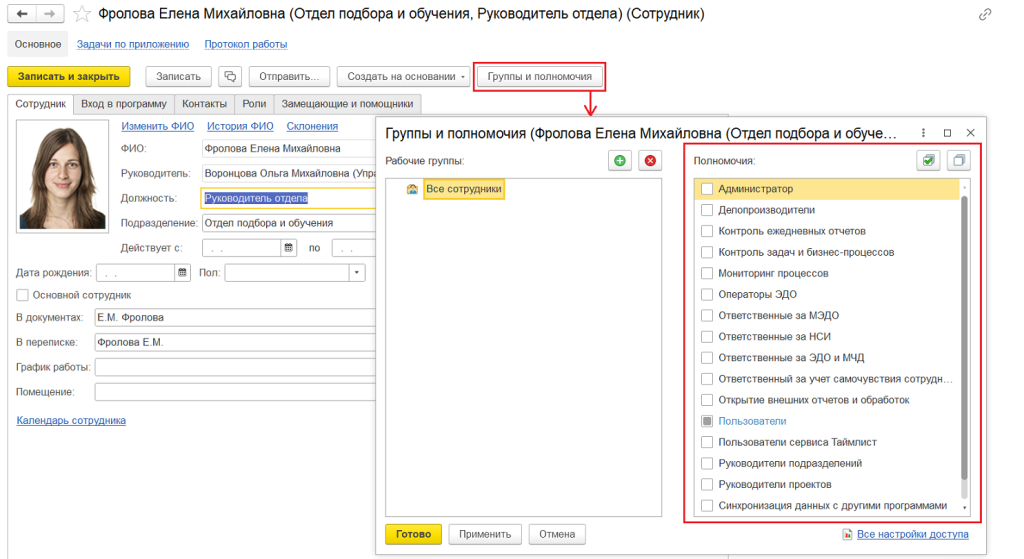Add a work group with green plus
The width and height of the screenshot is (1024, 559).
pos(620,160)
